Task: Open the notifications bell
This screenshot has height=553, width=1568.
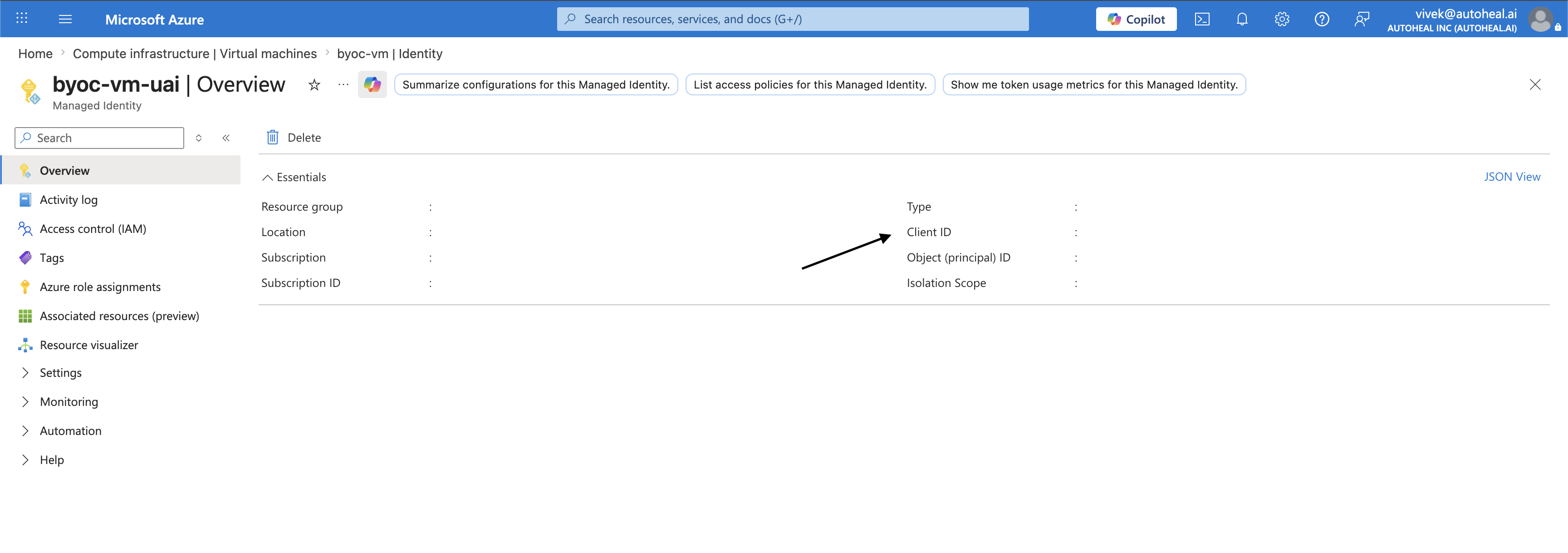Action: pos(1242,19)
